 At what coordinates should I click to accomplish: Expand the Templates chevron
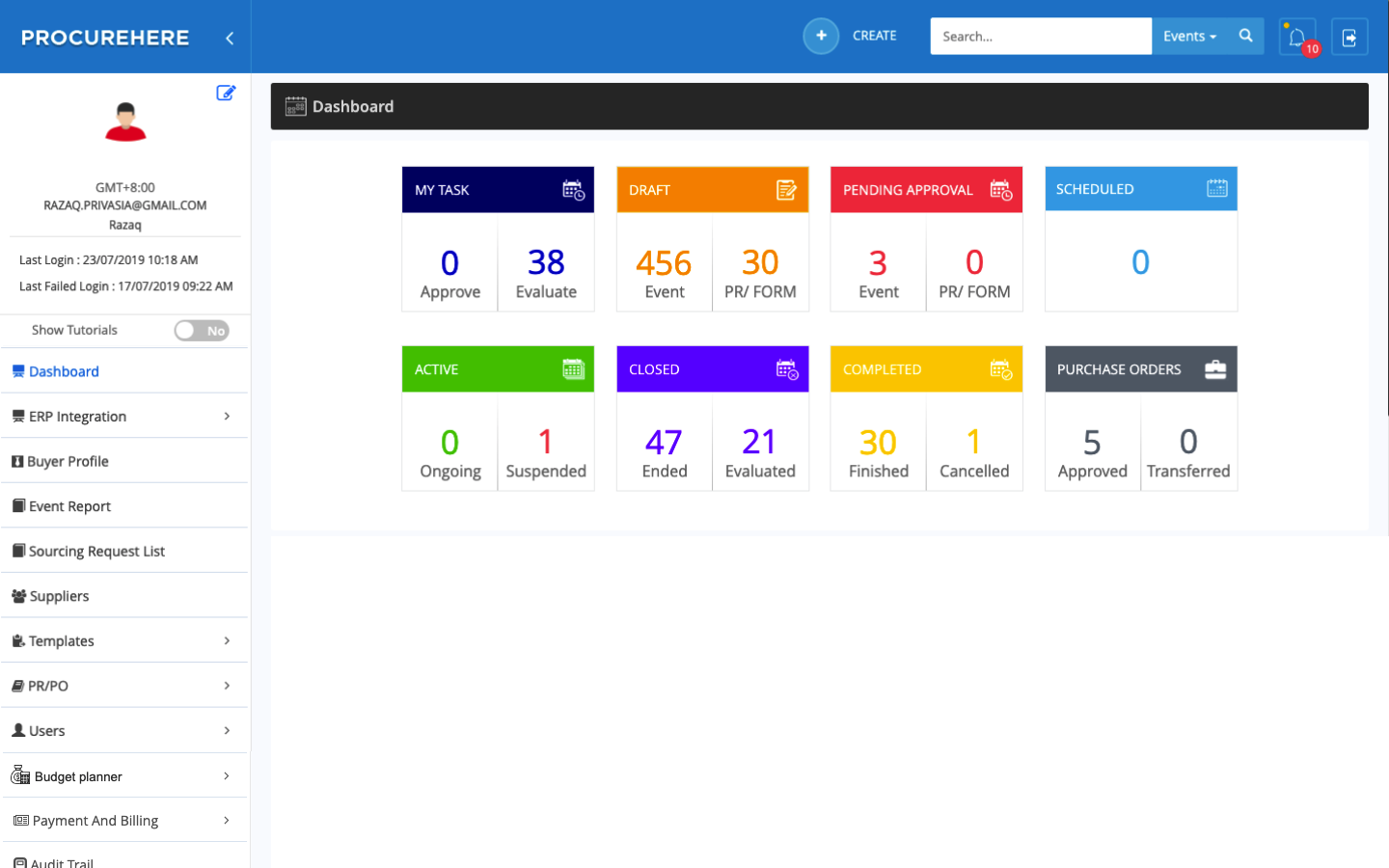click(x=227, y=640)
